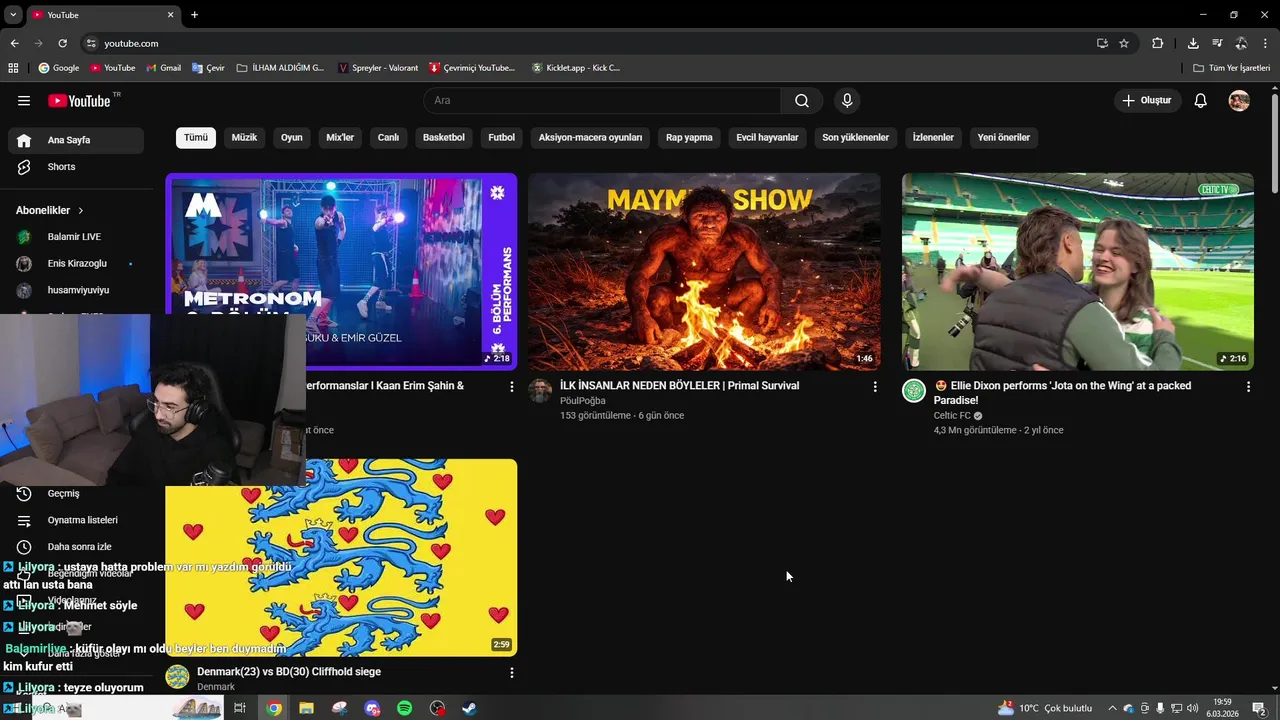Viewport: 1280px width, 720px height.
Task: Play the MAYMUN SHOW campfire thumbnail
Action: point(704,272)
